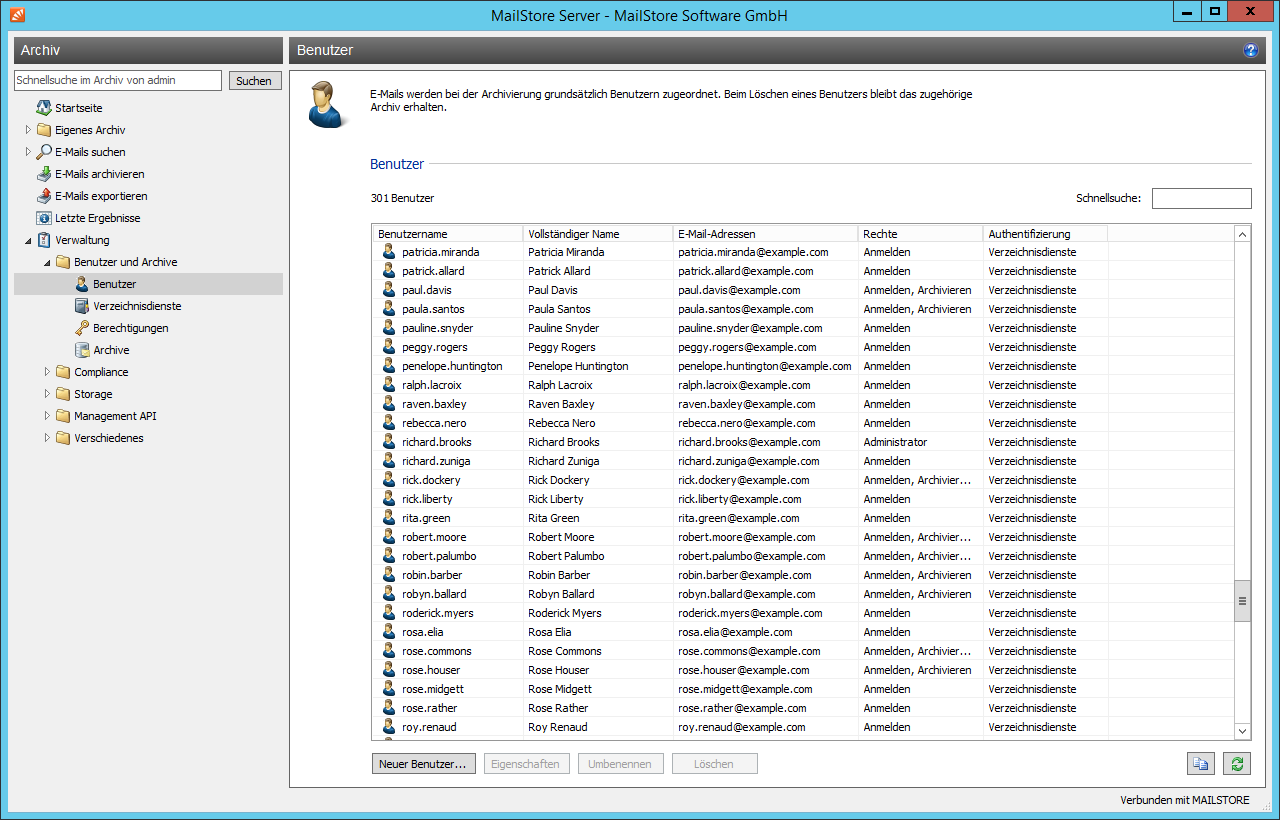Image resolution: width=1280 pixels, height=820 pixels.
Task: Sort by E-Mail-Adressen column header
Action: (766, 234)
